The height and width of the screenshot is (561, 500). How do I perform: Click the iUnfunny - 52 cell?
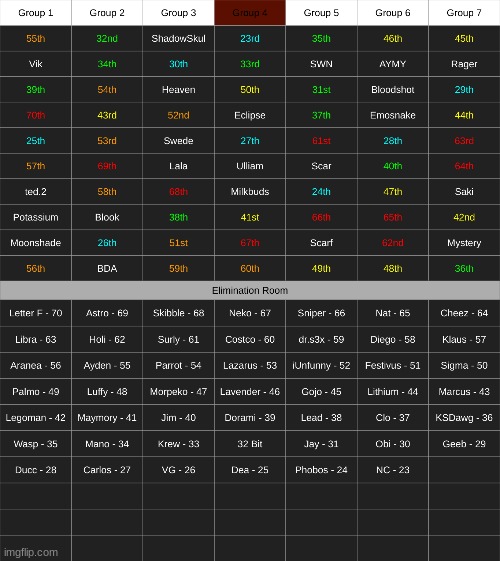point(321,366)
